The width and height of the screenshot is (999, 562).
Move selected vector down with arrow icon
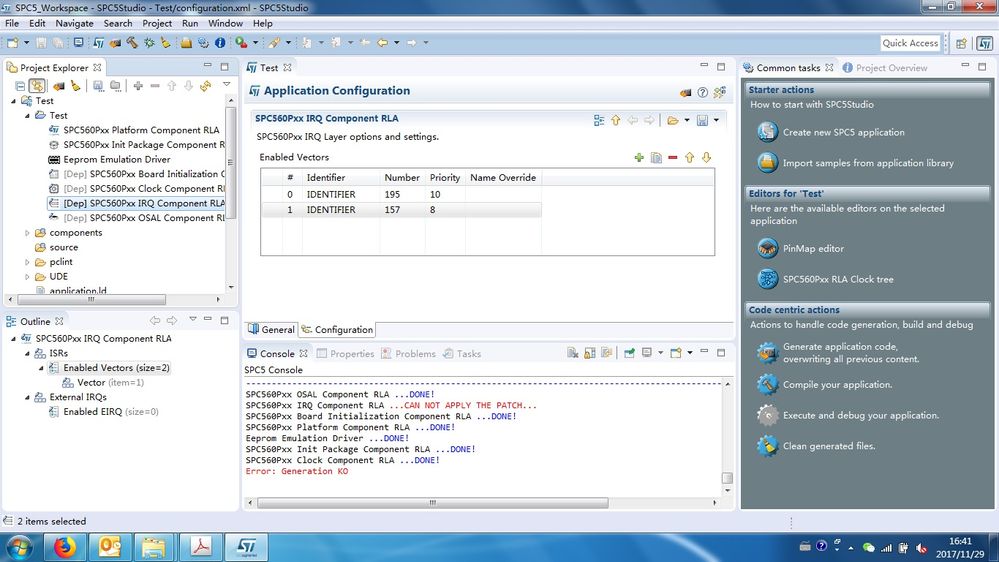tap(707, 157)
